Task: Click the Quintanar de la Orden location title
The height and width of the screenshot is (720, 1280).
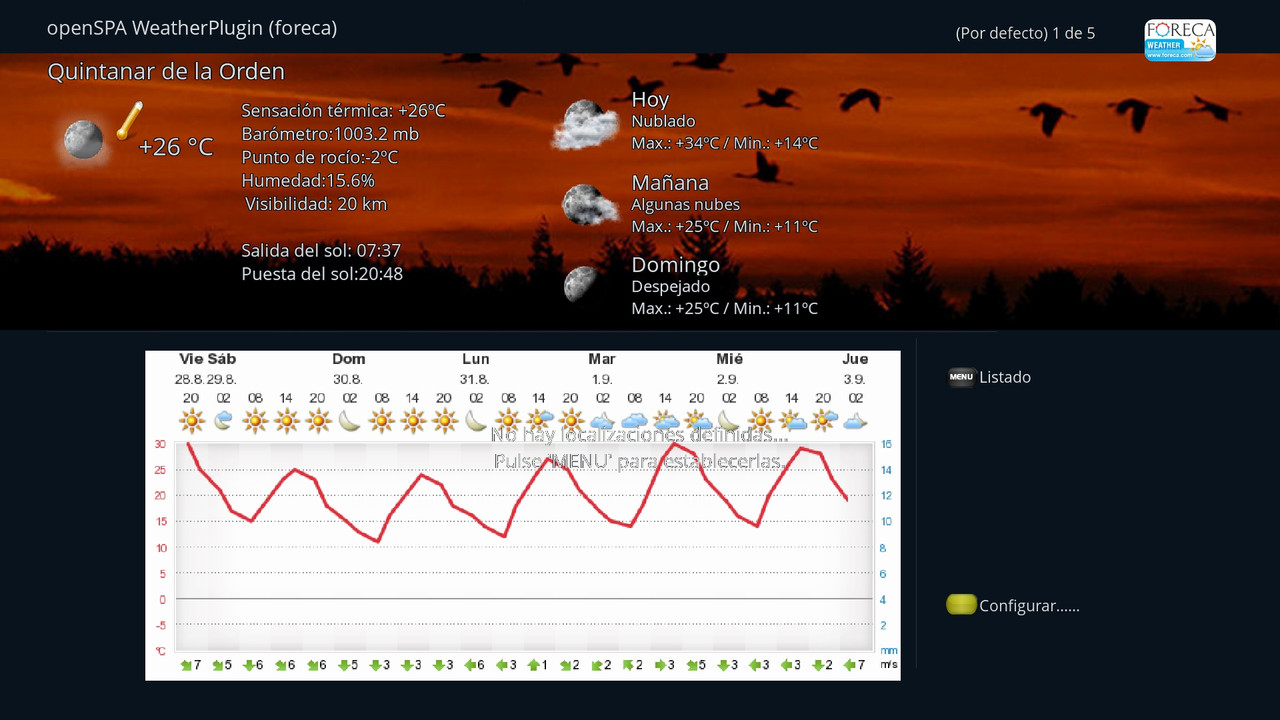Action: tap(166, 72)
